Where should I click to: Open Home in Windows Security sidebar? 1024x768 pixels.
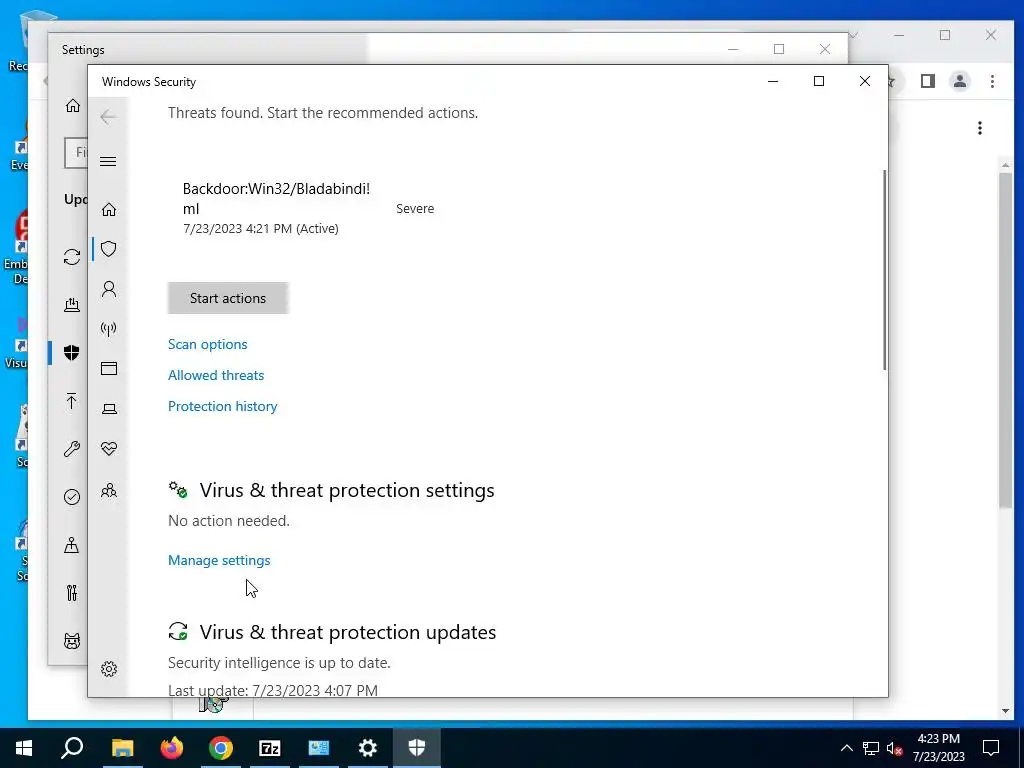point(109,210)
